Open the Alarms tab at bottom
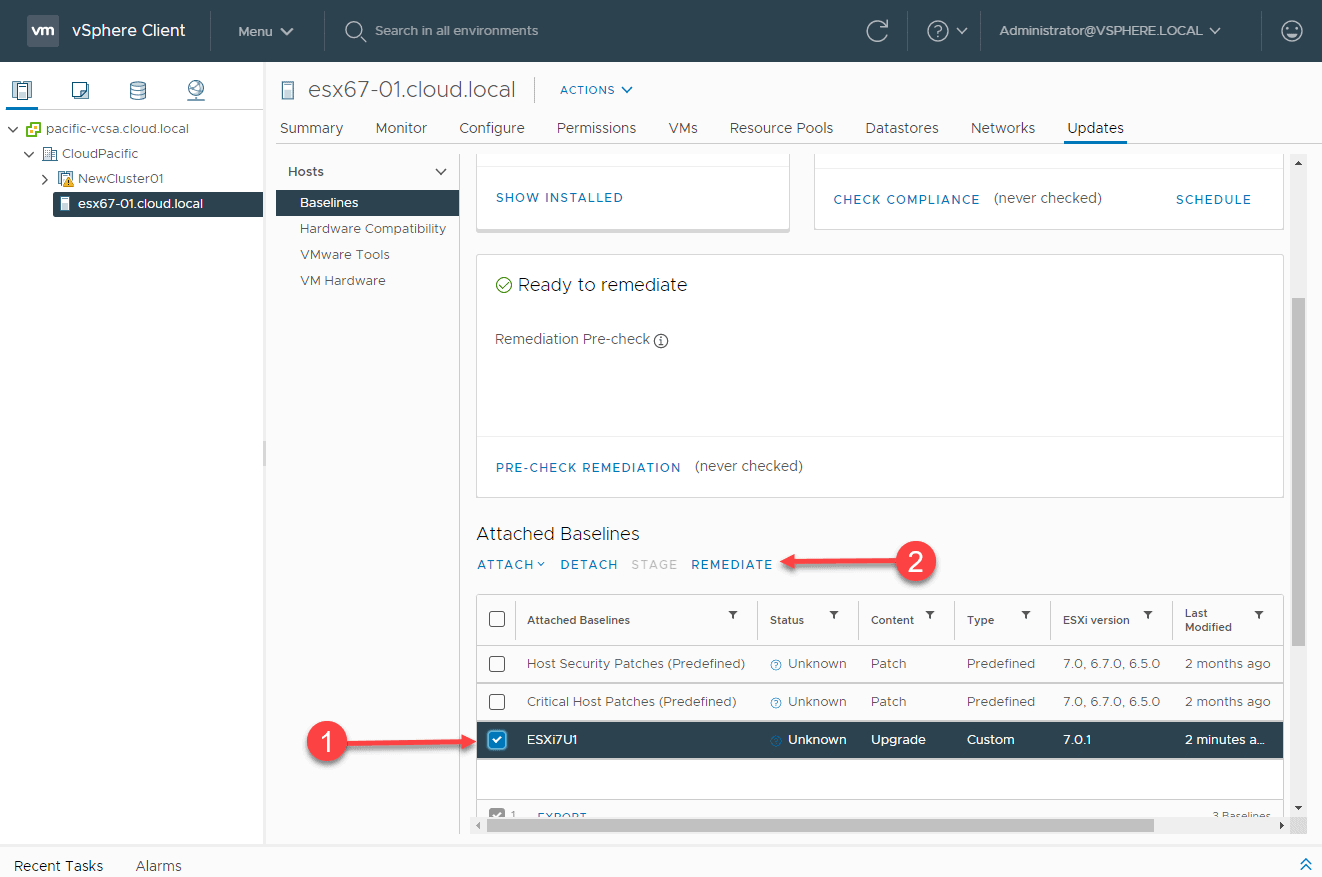 [159, 865]
